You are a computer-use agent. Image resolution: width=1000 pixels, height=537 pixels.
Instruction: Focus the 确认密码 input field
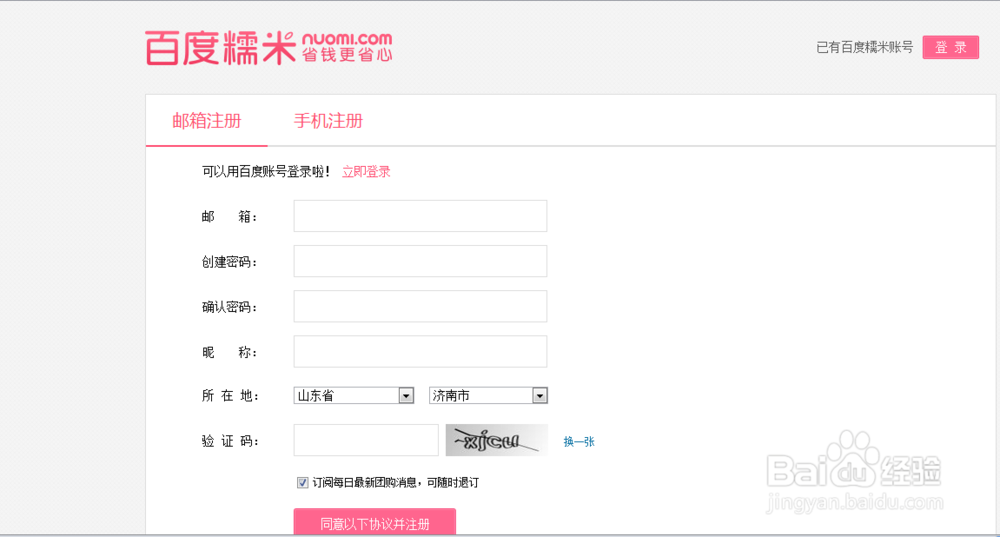click(x=420, y=307)
